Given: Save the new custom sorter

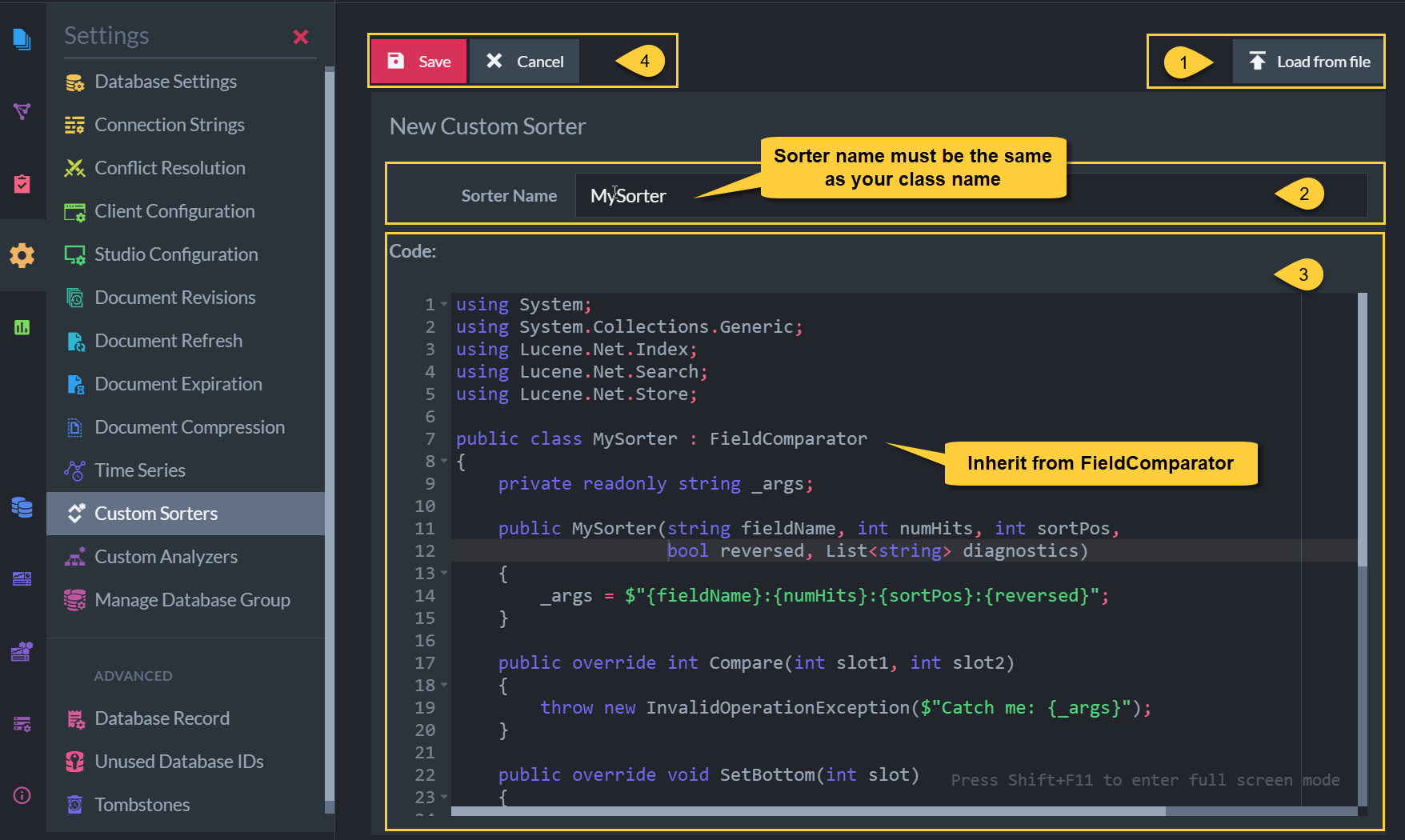Looking at the screenshot, I should pos(418,62).
